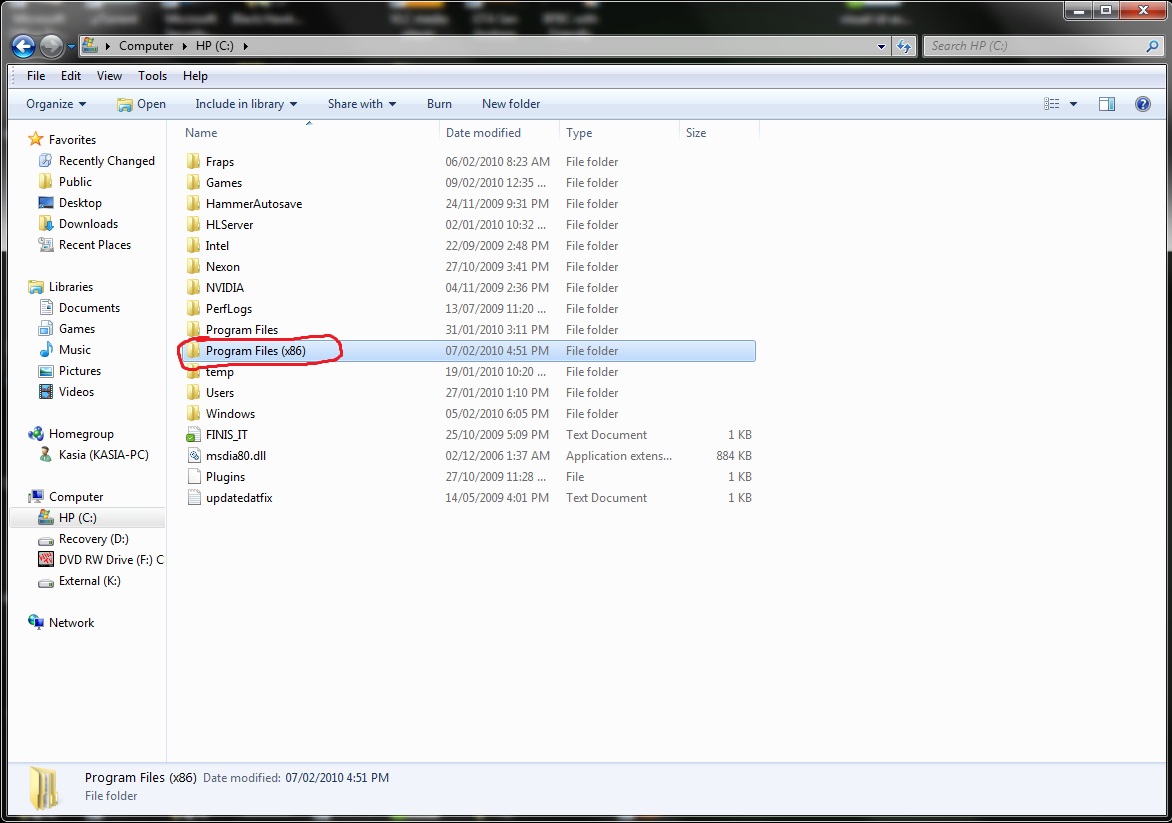Click the Forward navigation arrow

pyautogui.click(x=51, y=46)
